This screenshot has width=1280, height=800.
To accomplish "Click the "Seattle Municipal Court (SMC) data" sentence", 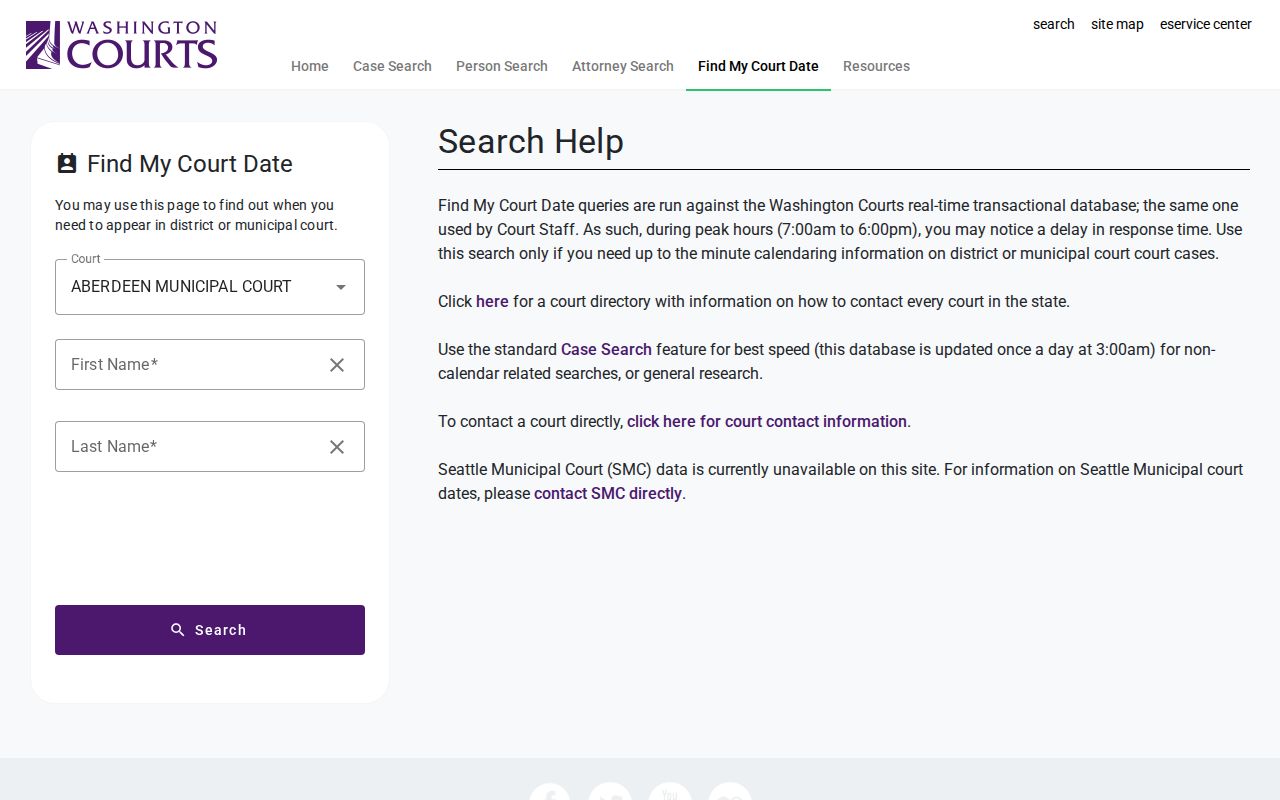I will (840, 481).
